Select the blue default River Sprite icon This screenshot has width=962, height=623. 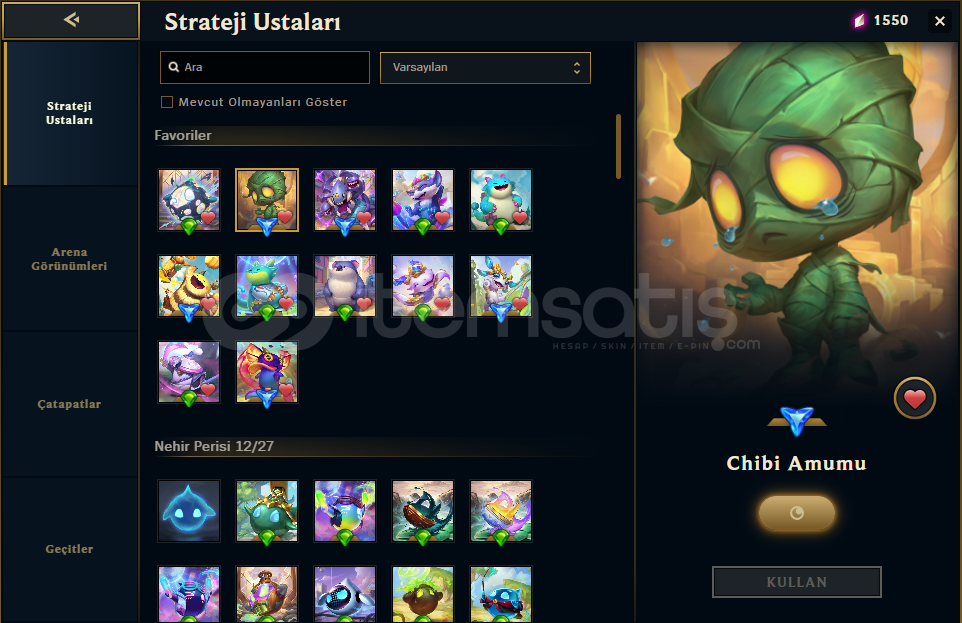pyautogui.click(x=189, y=511)
